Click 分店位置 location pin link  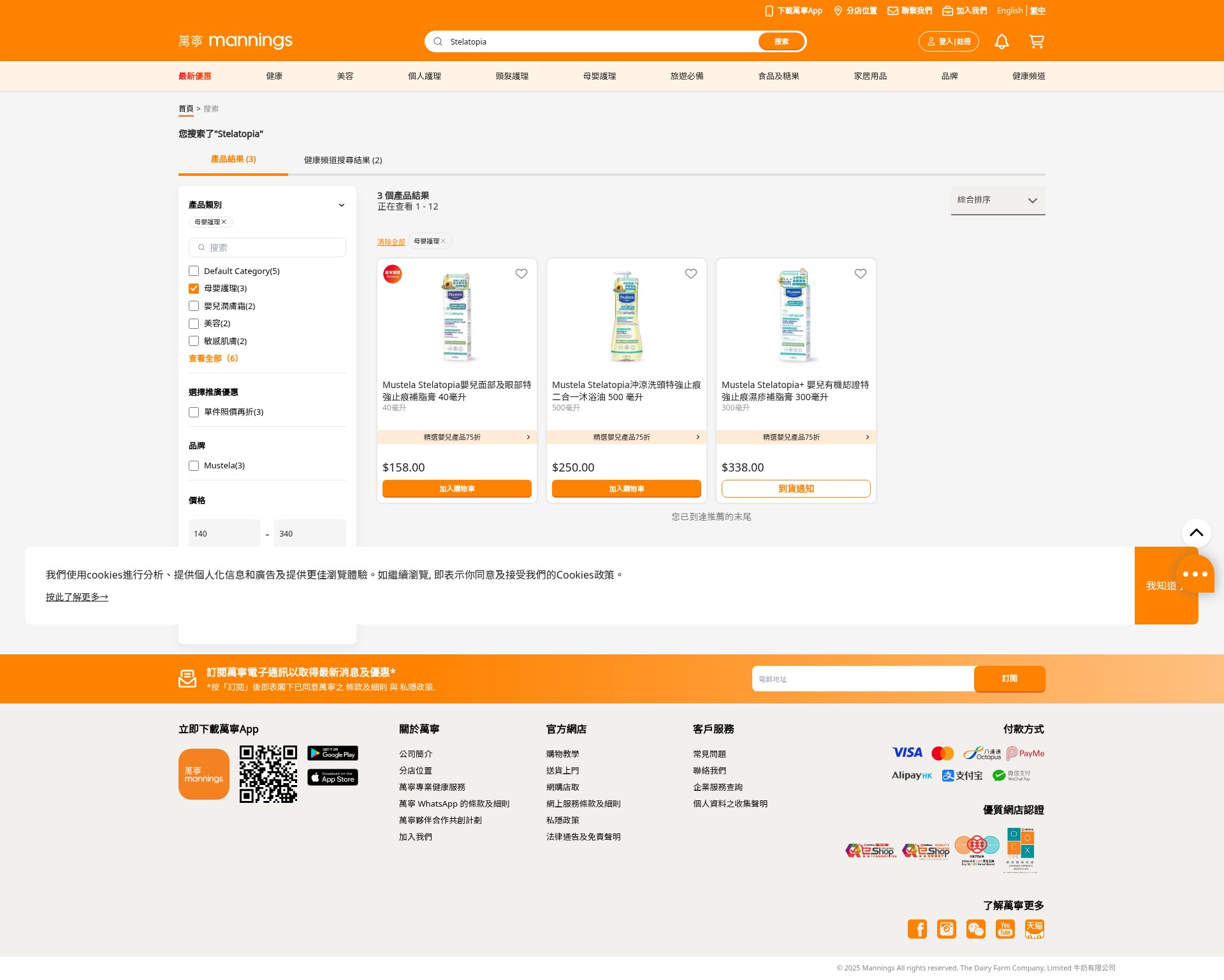click(x=856, y=11)
